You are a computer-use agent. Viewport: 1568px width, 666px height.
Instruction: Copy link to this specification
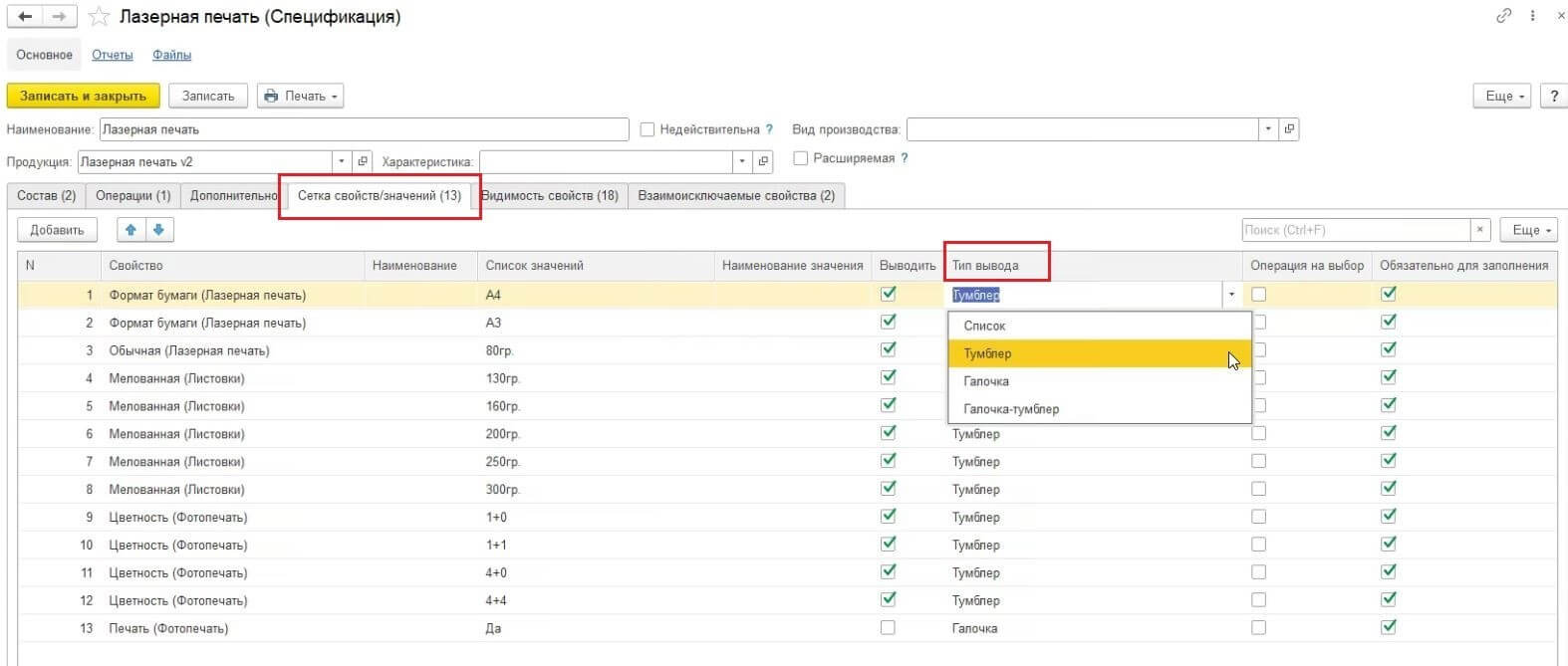[x=1504, y=16]
